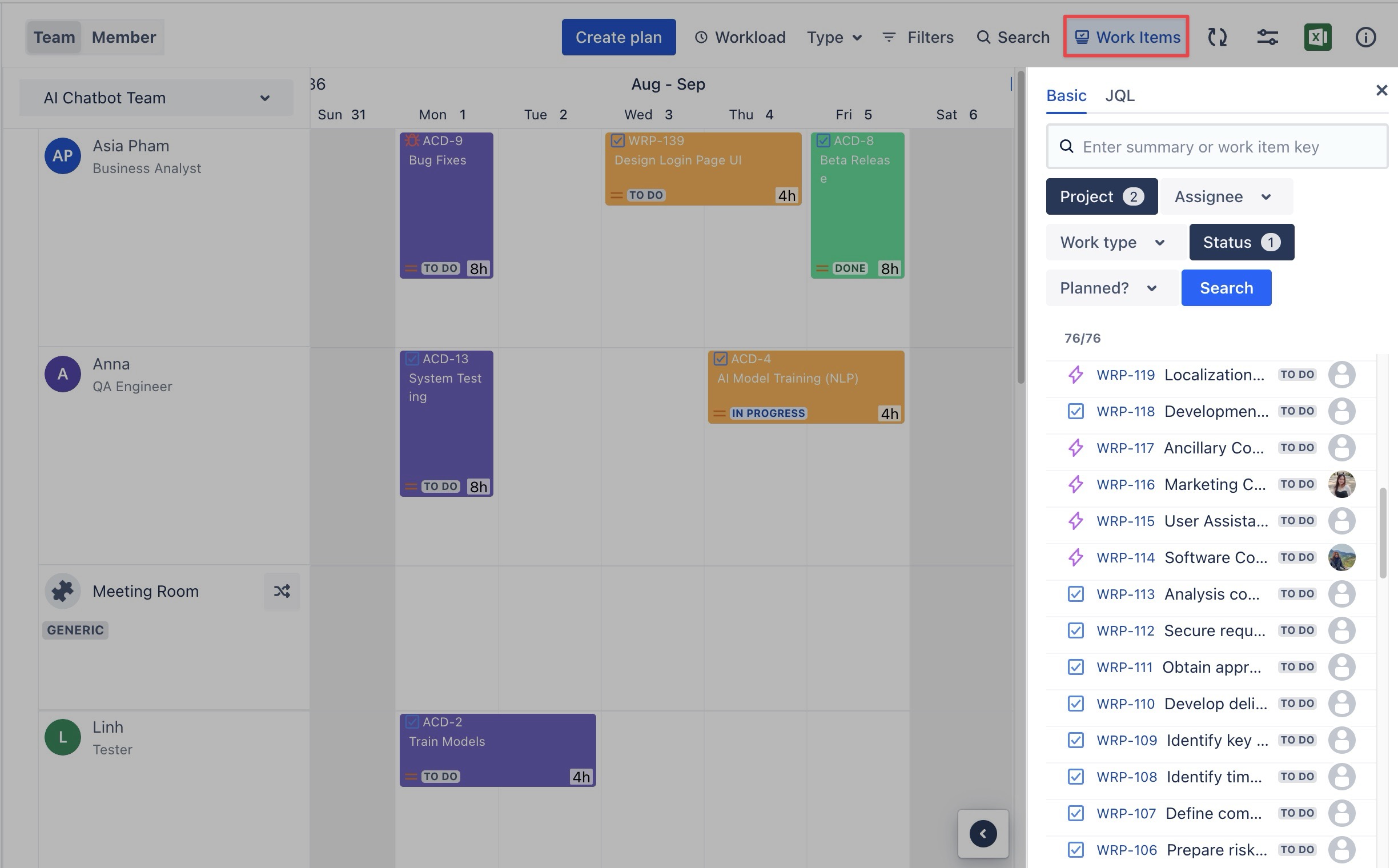Click the Excel export icon

pos(1317,37)
